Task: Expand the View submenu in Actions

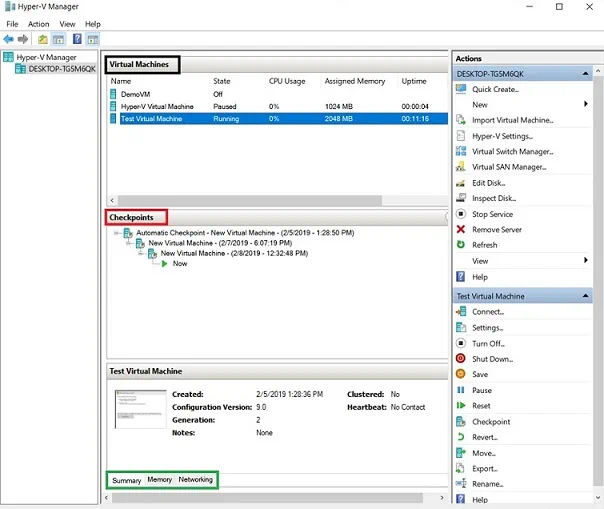Action: 584,261
